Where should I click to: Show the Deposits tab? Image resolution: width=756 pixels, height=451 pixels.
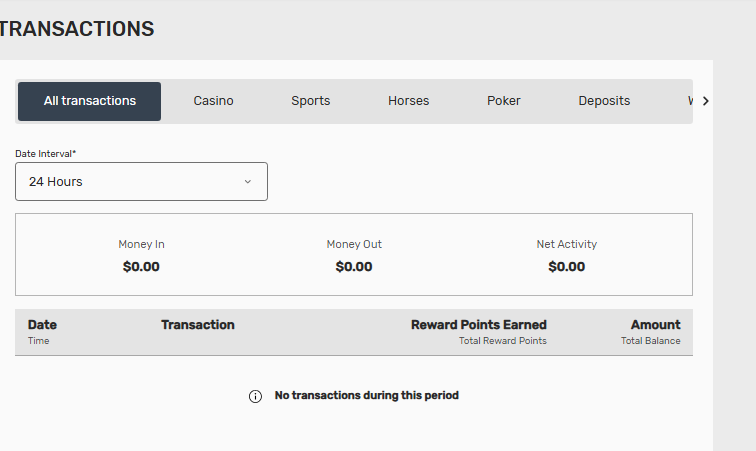[x=604, y=101]
